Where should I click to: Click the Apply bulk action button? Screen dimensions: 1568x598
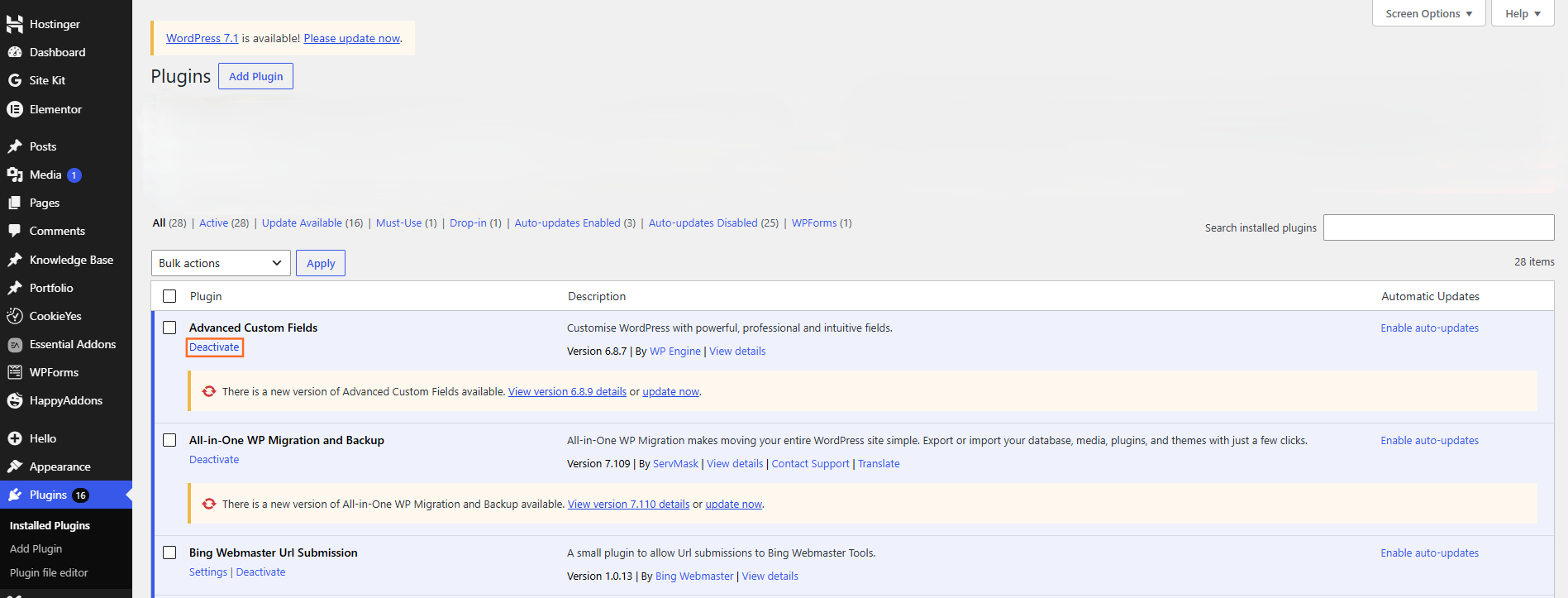coord(321,263)
